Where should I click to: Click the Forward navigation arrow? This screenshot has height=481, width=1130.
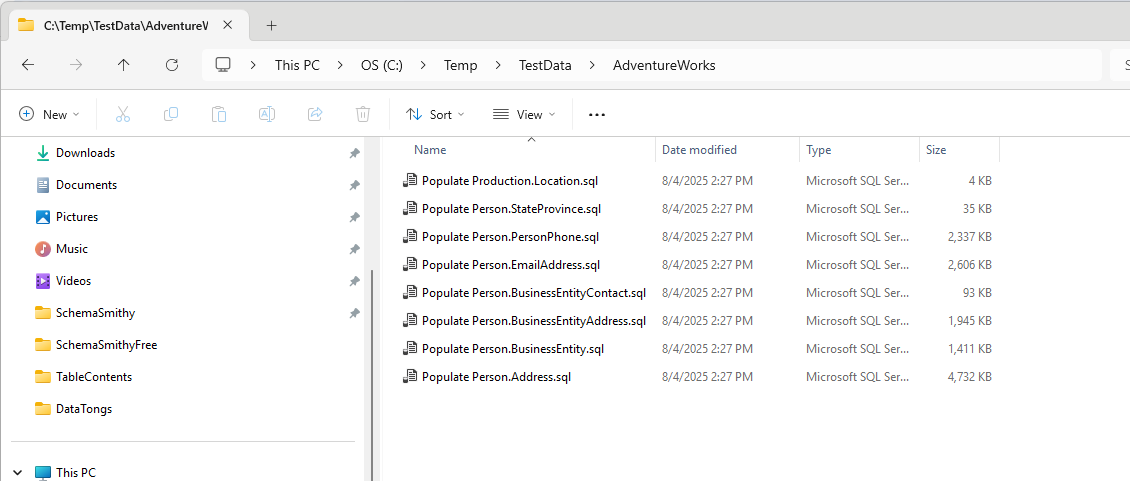point(76,65)
